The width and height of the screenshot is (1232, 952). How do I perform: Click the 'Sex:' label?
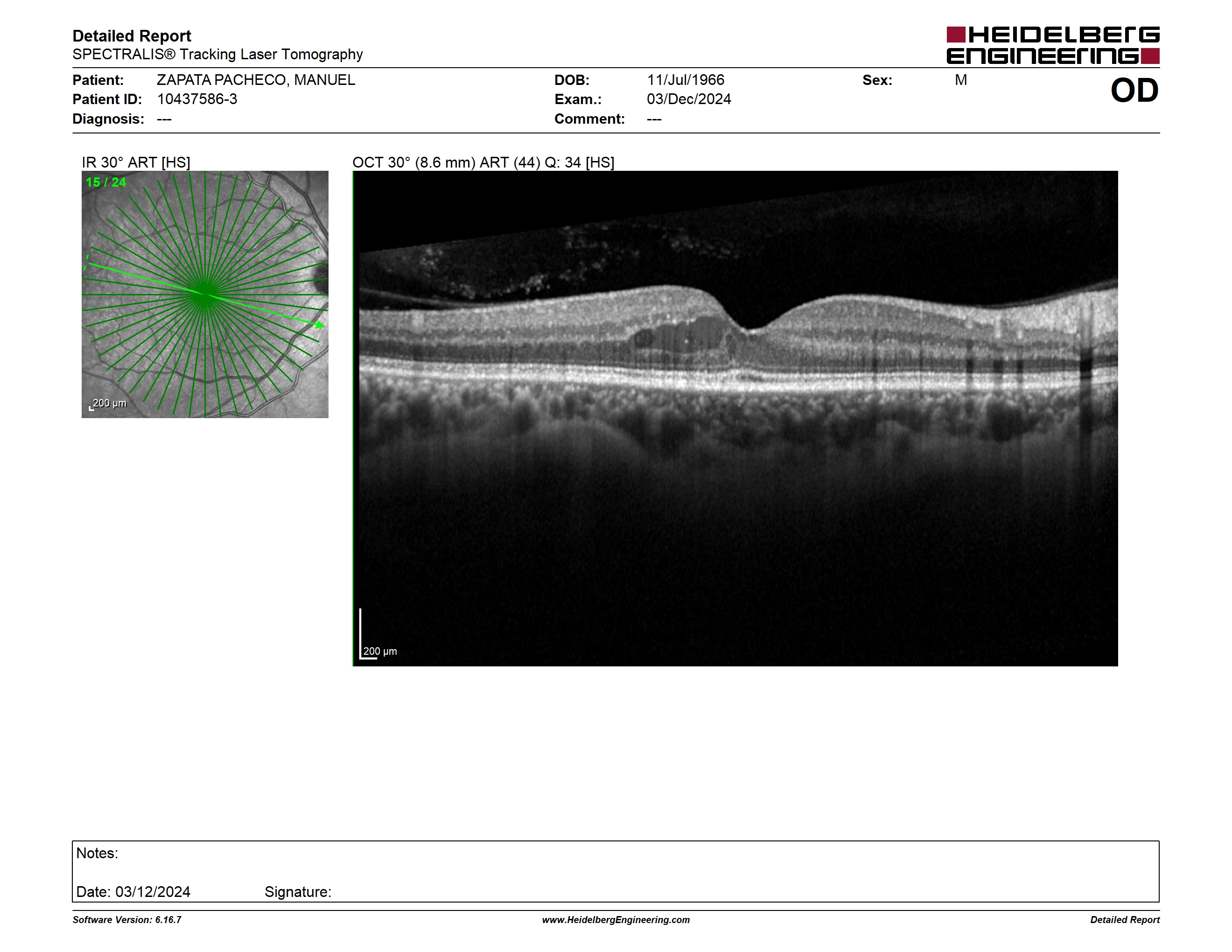877,80
